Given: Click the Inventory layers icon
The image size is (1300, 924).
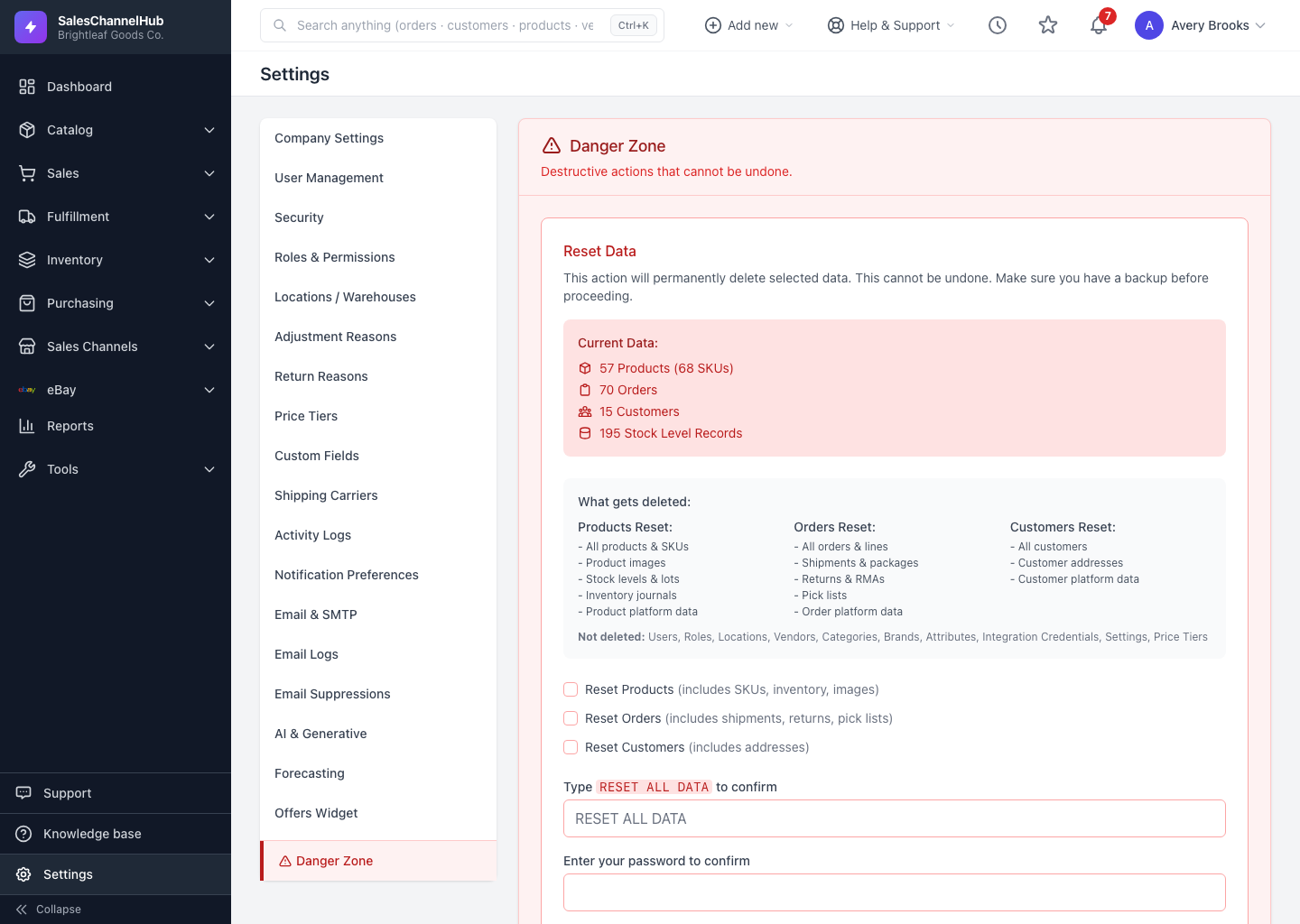Looking at the screenshot, I should pos(27,260).
